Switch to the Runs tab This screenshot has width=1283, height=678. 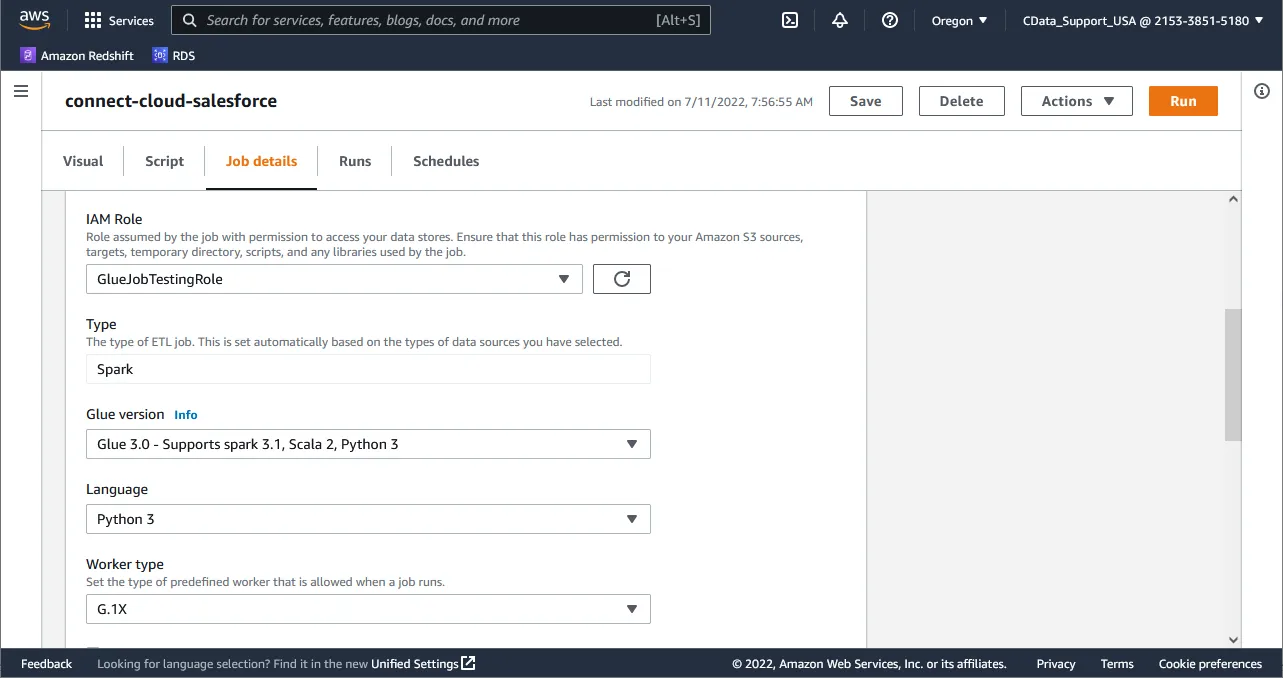[x=354, y=161]
